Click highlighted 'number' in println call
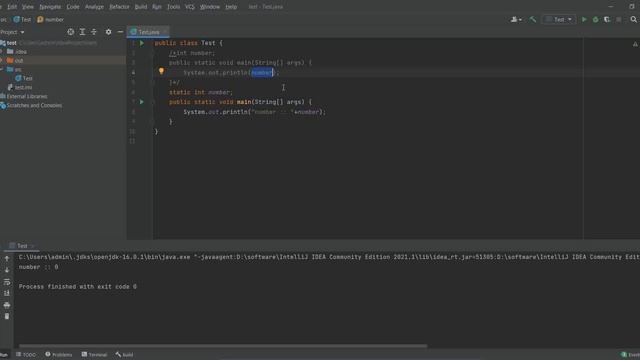The height and width of the screenshot is (360, 640). (x=262, y=73)
